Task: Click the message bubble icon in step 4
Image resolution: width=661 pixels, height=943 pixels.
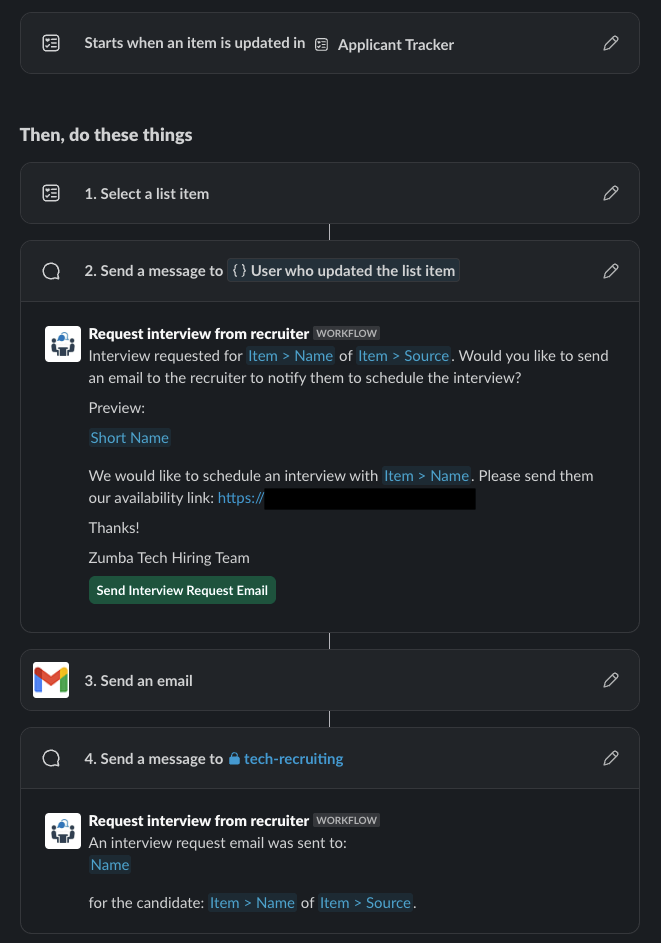Action: pyautogui.click(x=51, y=758)
